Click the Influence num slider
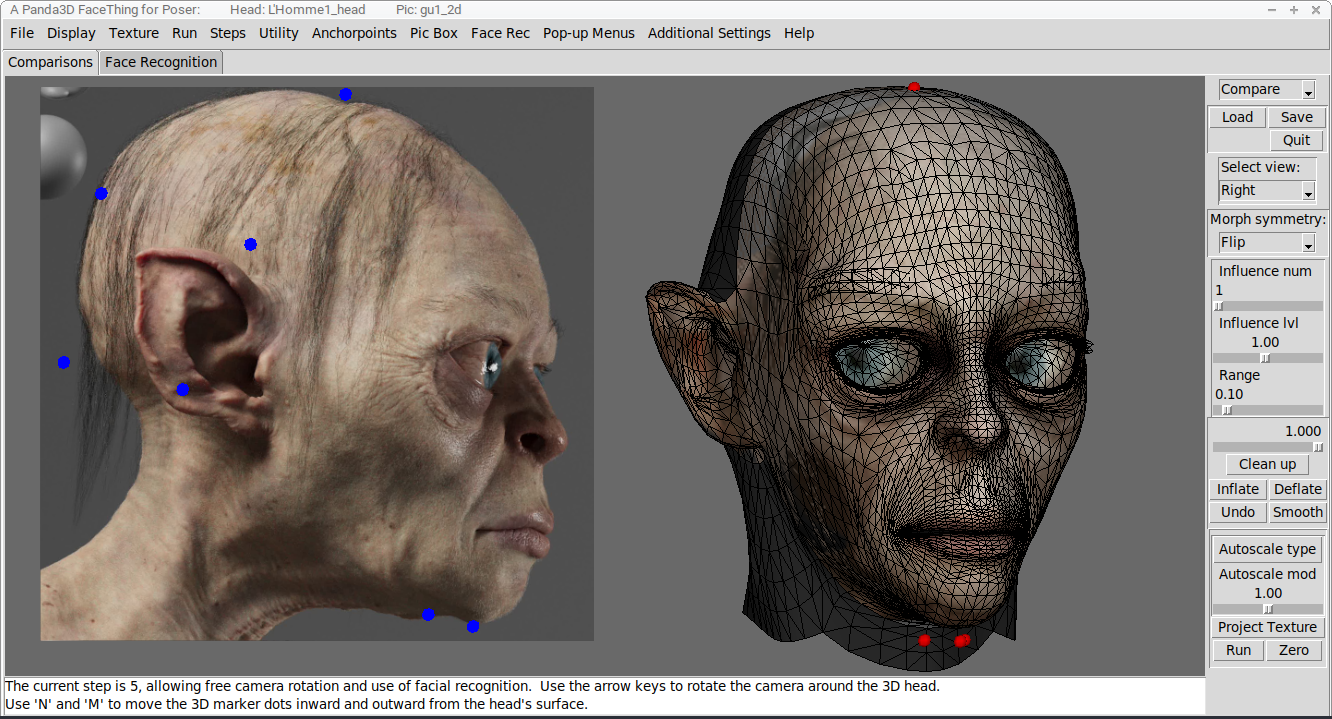 tap(1267, 306)
